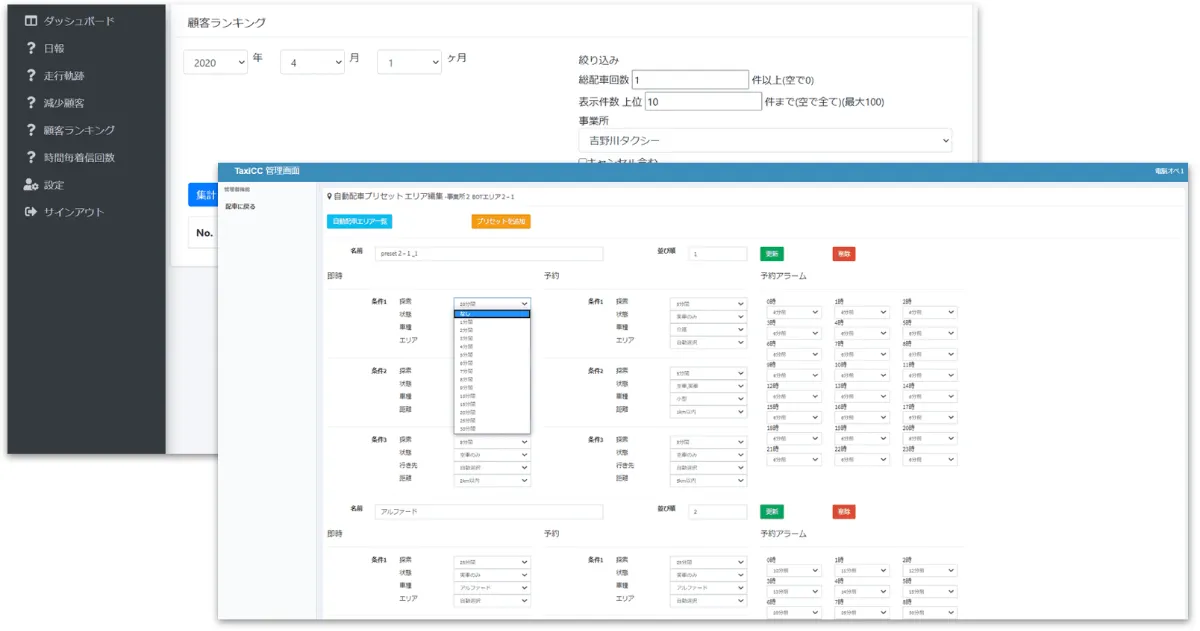Open the first preset's 予約 条件1 エリア dropdown
This screenshot has width=1200, height=631.
pos(708,342)
